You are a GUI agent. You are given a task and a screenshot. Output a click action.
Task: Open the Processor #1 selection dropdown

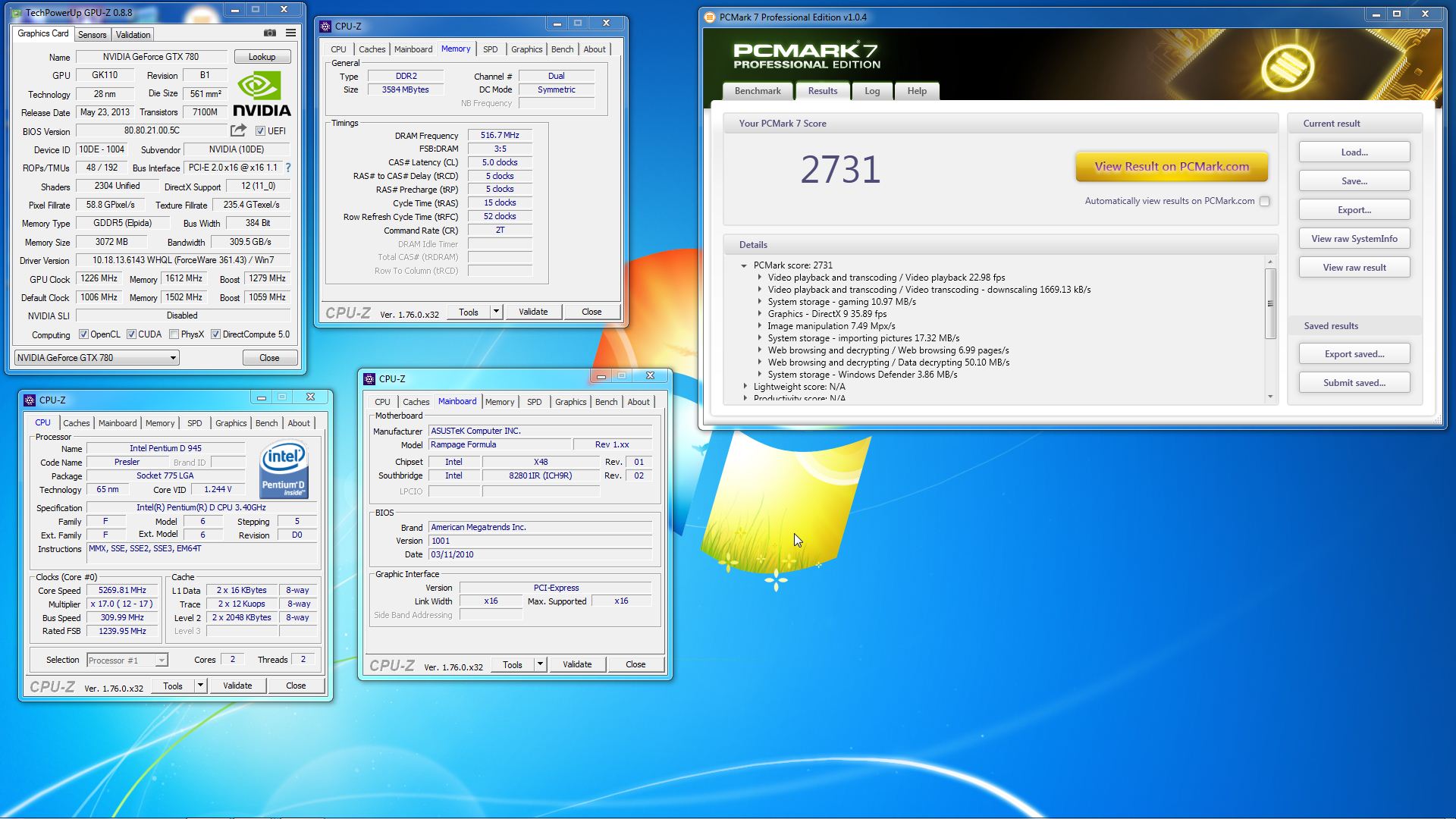click(x=127, y=661)
